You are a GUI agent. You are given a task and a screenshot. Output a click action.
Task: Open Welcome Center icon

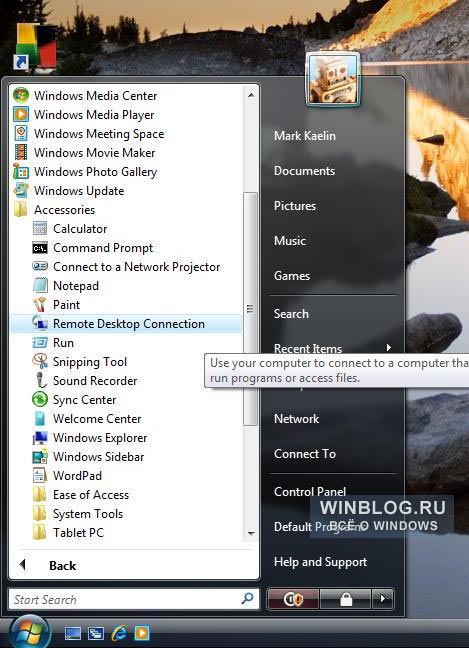click(40, 419)
